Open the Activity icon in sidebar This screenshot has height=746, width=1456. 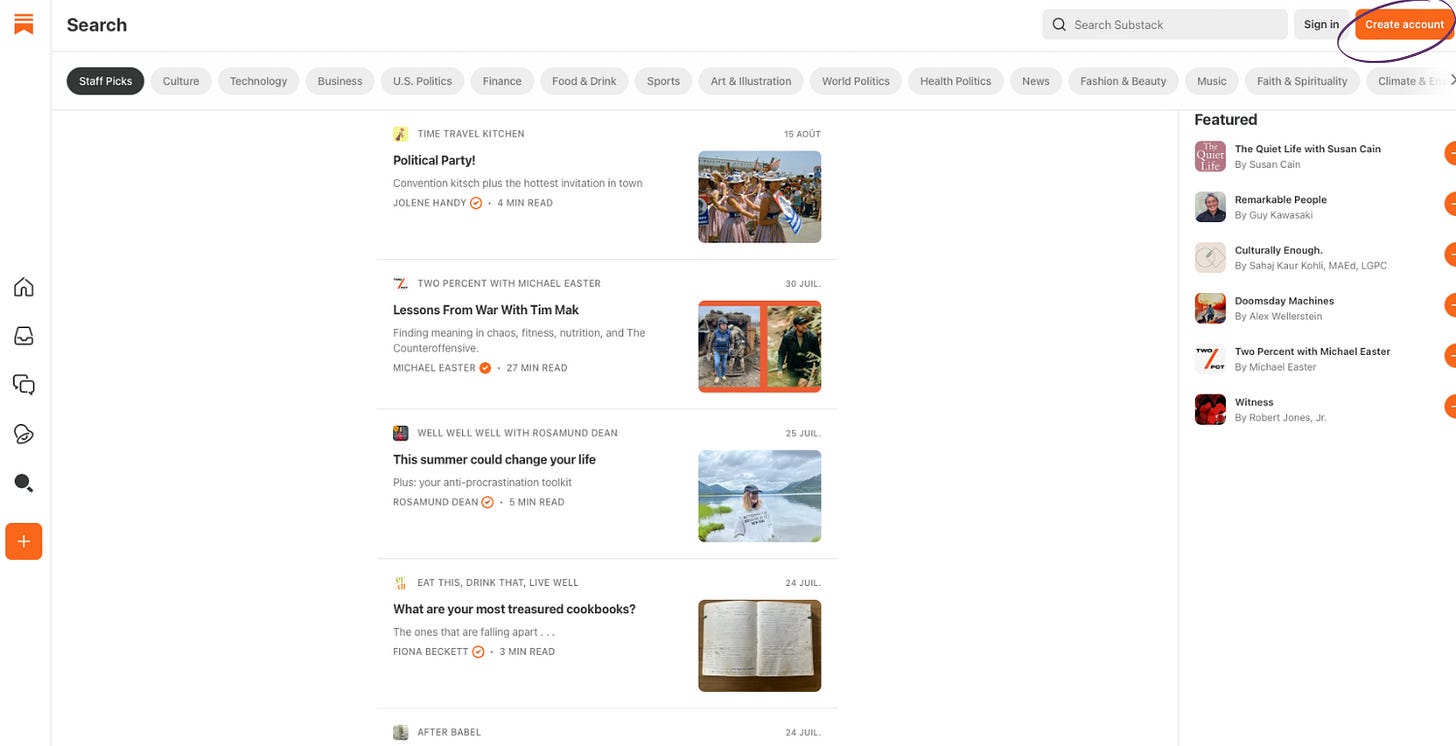(24, 433)
